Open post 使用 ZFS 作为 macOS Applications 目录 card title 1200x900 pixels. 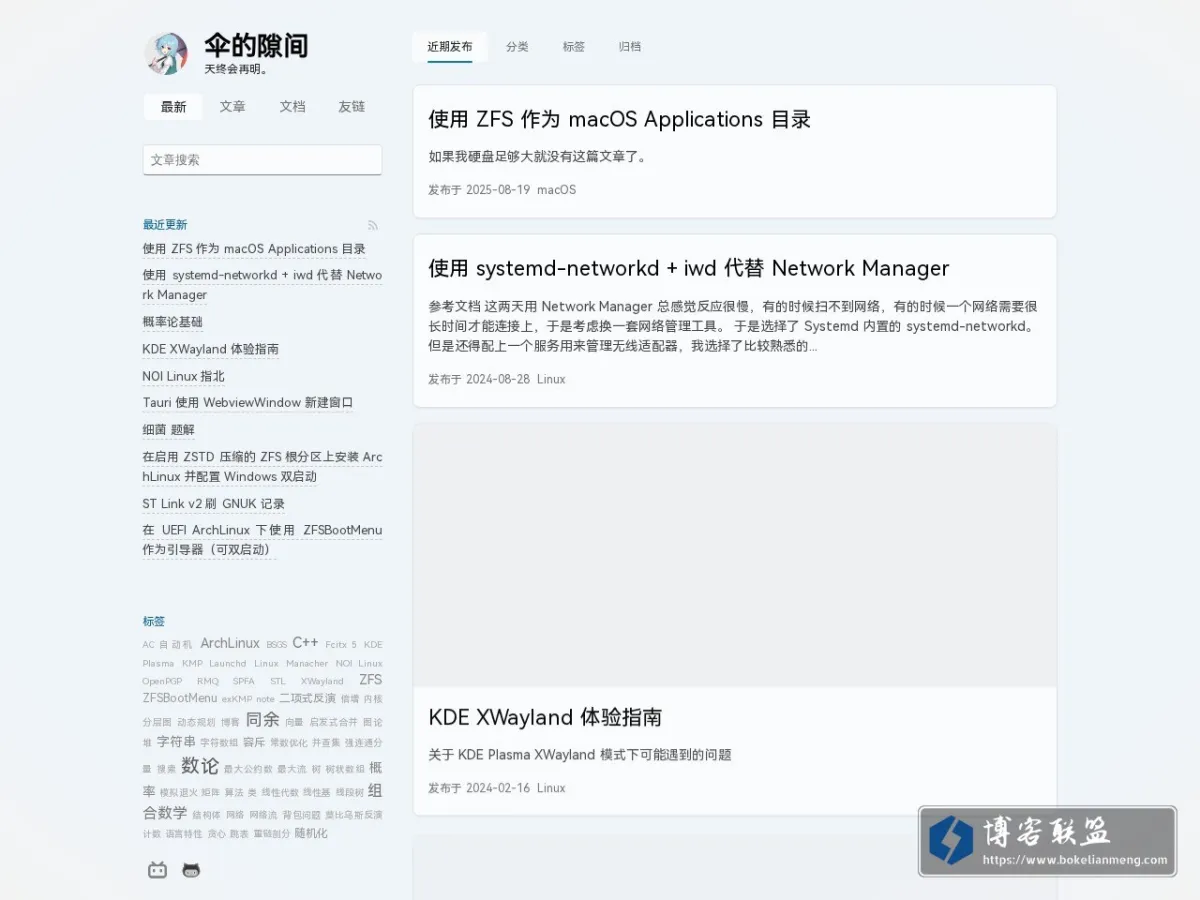[x=619, y=119]
